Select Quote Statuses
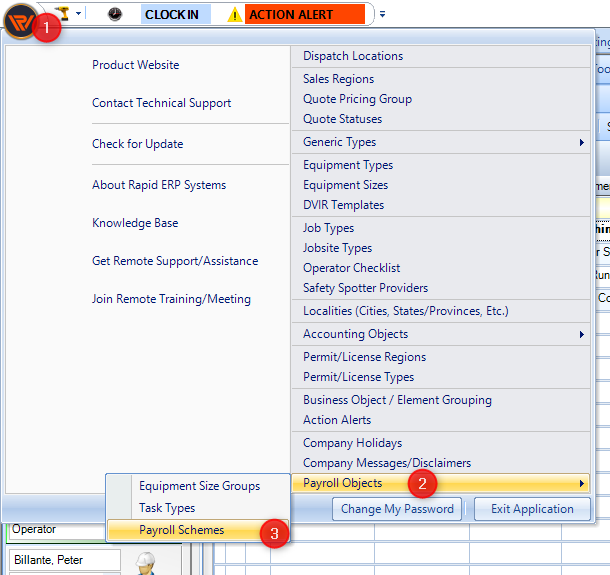The width and height of the screenshot is (610, 575). pos(440,119)
